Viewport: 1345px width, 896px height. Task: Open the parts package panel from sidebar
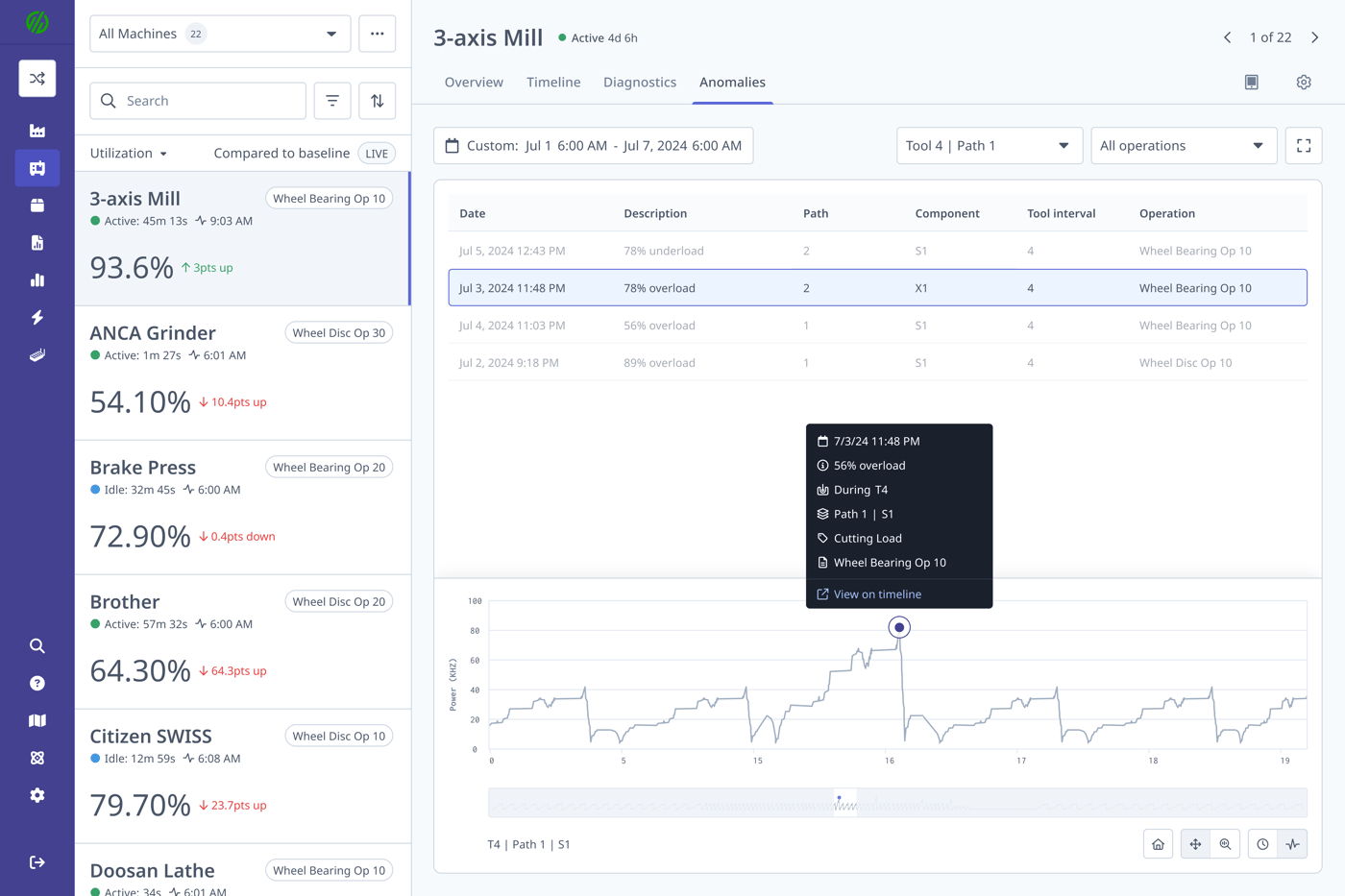(37, 205)
